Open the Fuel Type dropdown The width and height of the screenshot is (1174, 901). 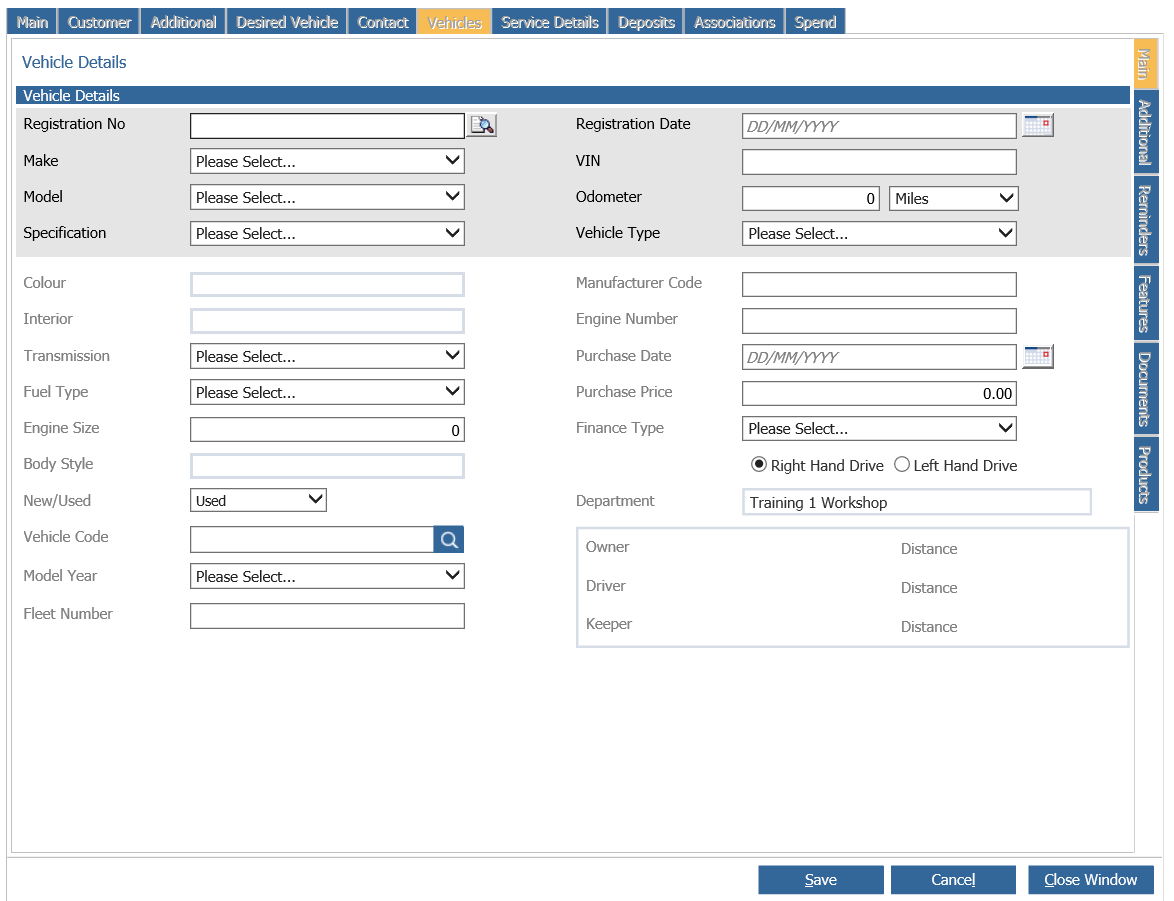(x=327, y=392)
